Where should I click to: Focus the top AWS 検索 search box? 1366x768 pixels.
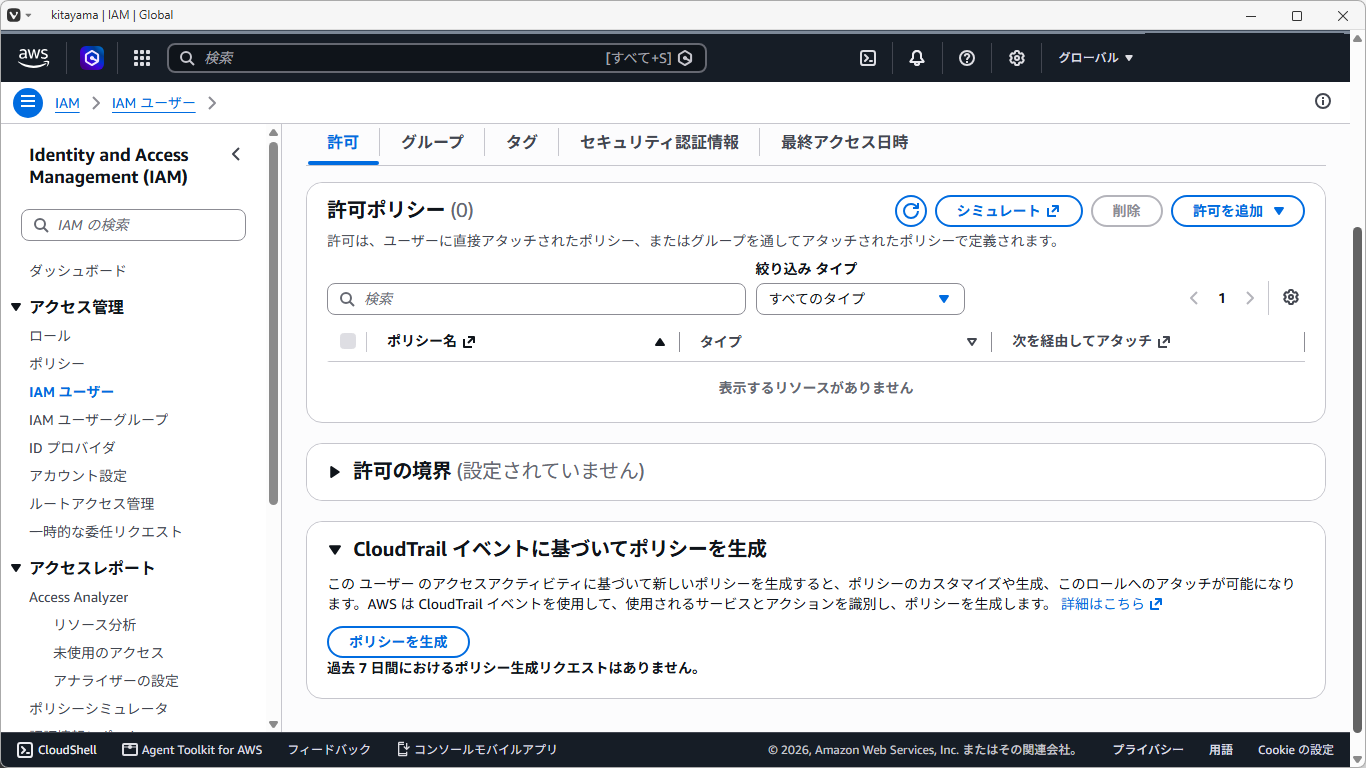pyautogui.click(x=437, y=58)
